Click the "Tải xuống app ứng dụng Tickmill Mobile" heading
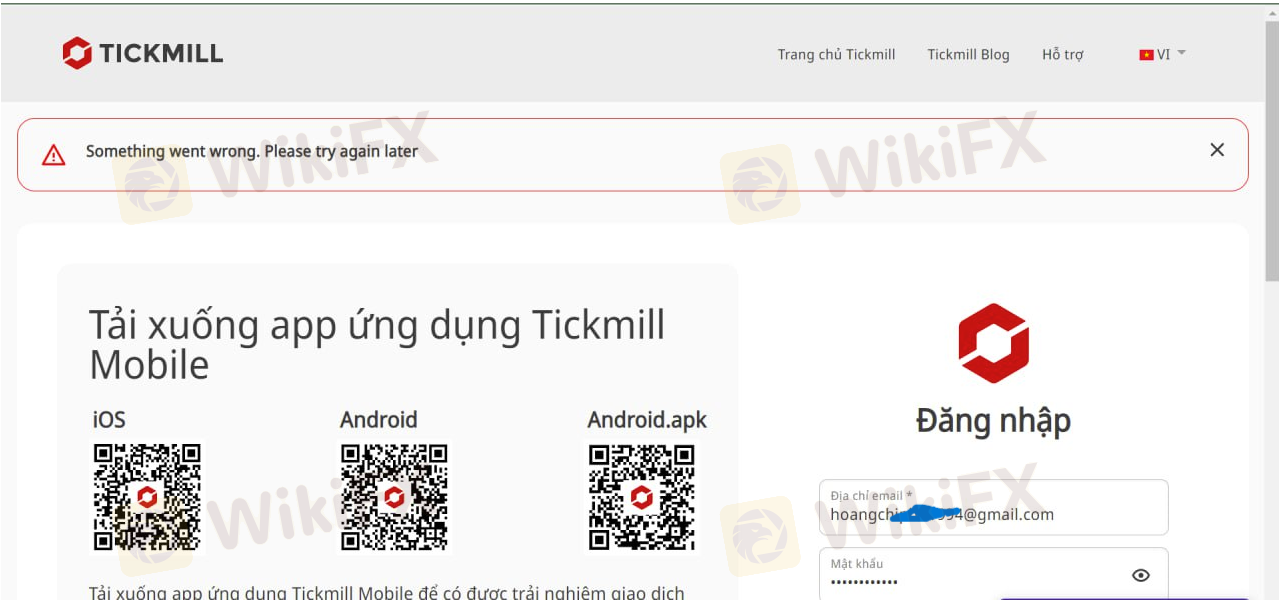 pos(377,345)
